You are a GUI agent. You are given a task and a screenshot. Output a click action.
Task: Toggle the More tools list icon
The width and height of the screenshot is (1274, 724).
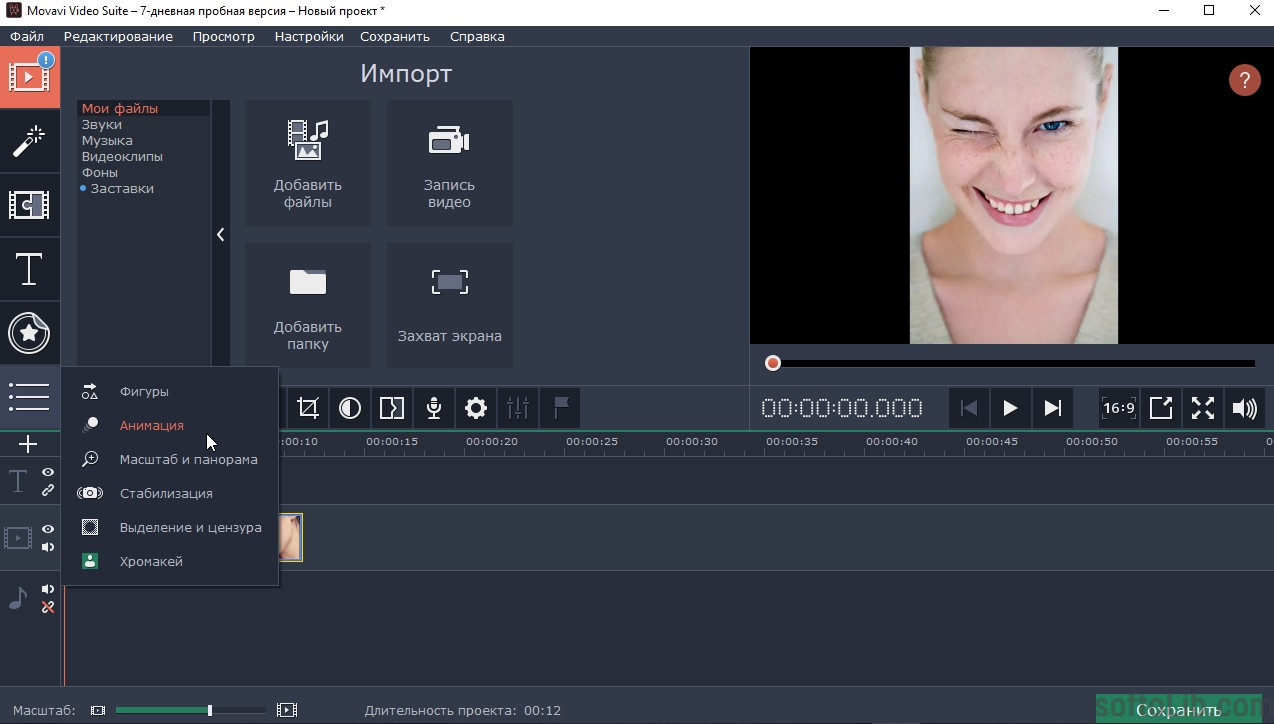29,397
